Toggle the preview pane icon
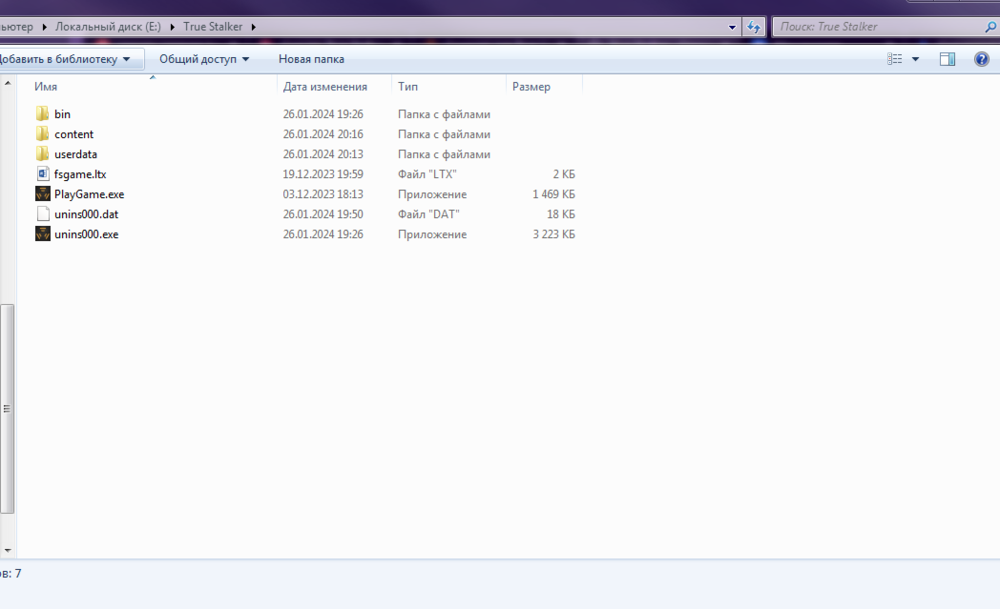 [x=947, y=59]
